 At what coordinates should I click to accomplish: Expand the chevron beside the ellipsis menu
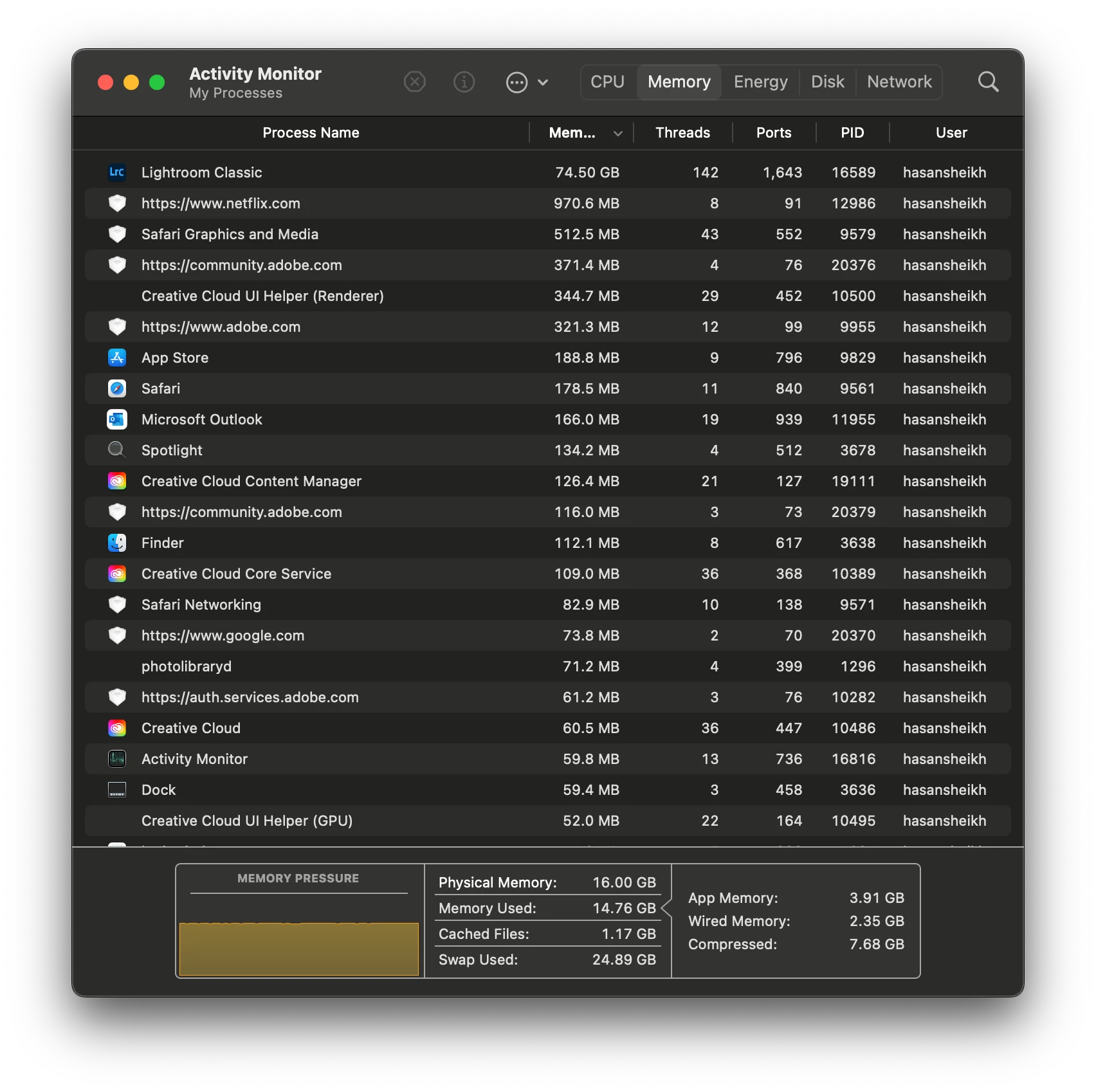543,82
